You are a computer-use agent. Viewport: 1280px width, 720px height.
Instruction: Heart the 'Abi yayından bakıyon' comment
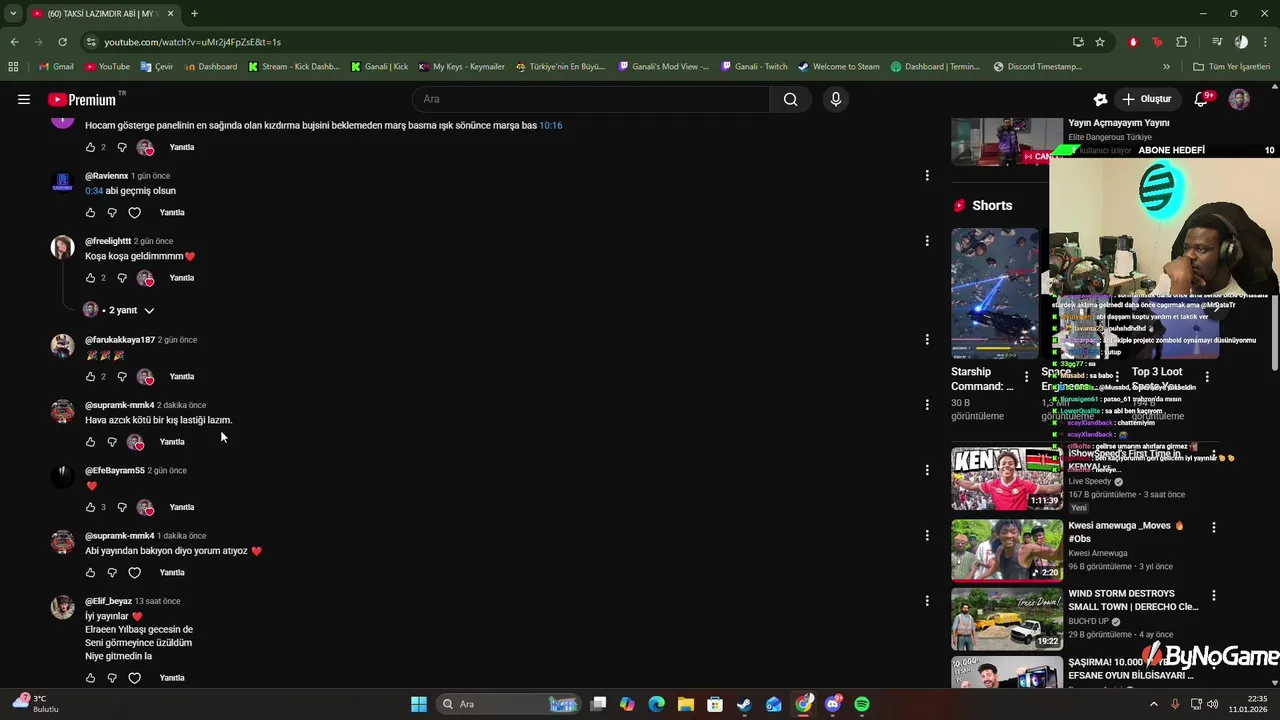pyautogui.click(x=135, y=573)
